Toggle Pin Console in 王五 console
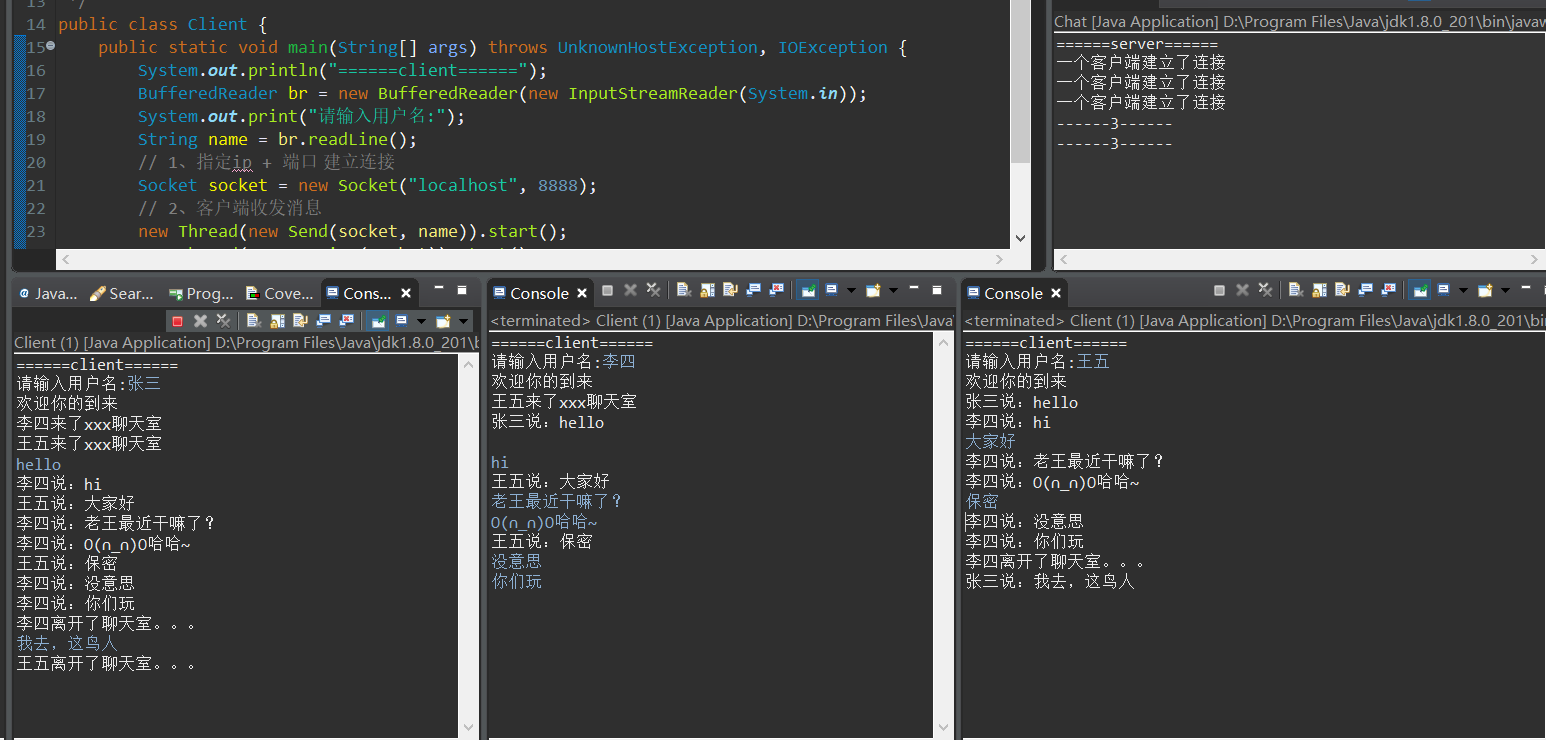This screenshot has height=740, width=1546. [x=1419, y=291]
